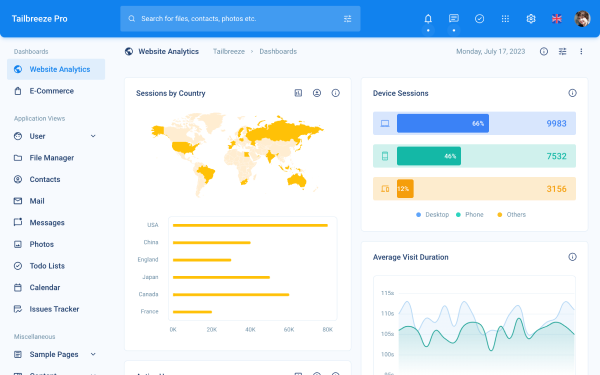Screen dimensions: 600x375
Task: Open the apps grid launcher
Action: click(x=505, y=18)
